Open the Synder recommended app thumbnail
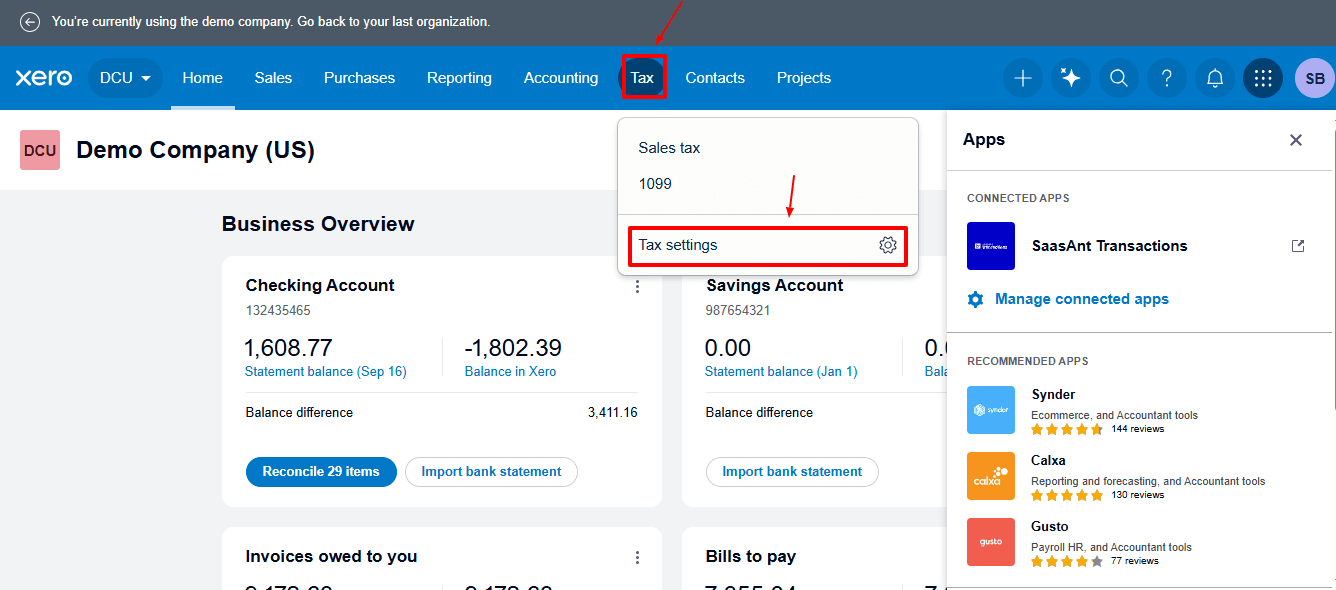The width and height of the screenshot is (1336, 590). [990, 410]
